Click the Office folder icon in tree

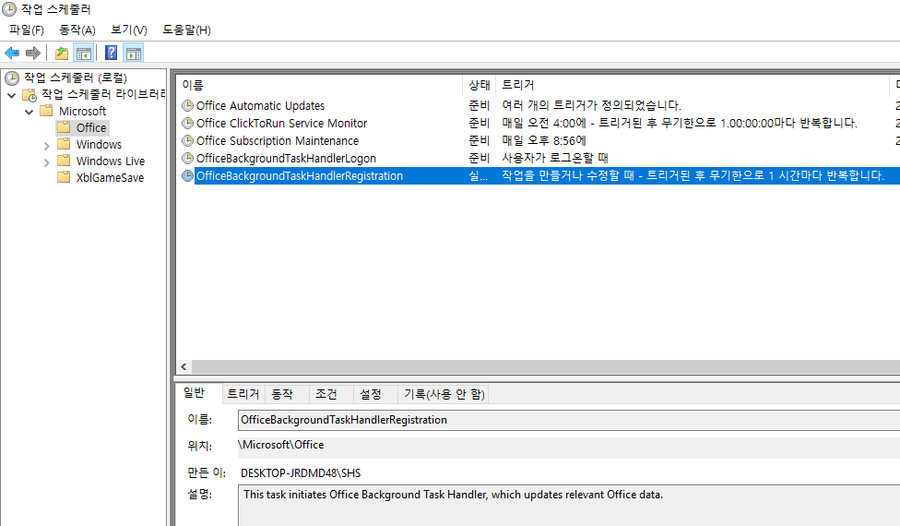pos(64,127)
